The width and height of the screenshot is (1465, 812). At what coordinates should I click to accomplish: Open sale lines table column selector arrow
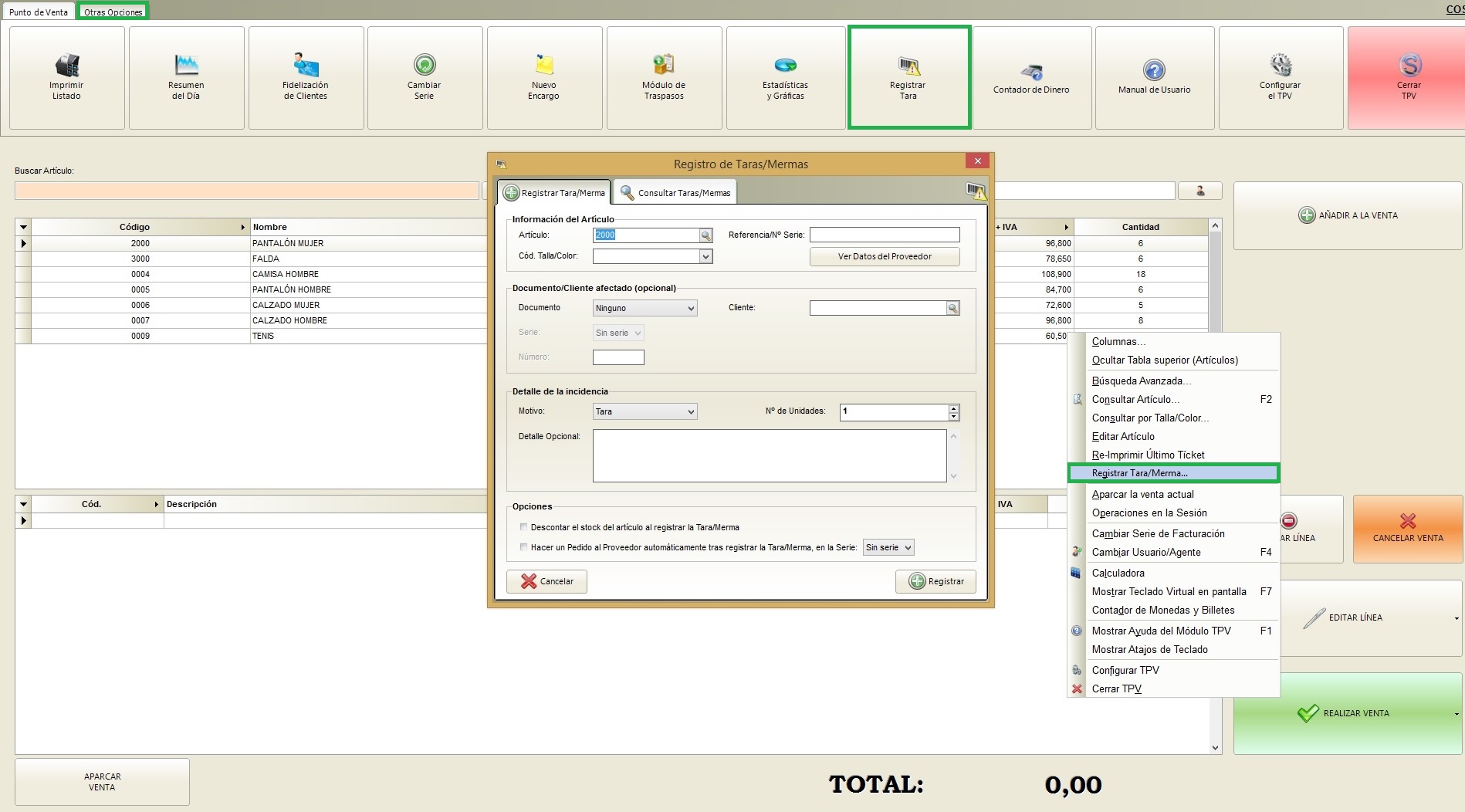[x=23, y=504]
